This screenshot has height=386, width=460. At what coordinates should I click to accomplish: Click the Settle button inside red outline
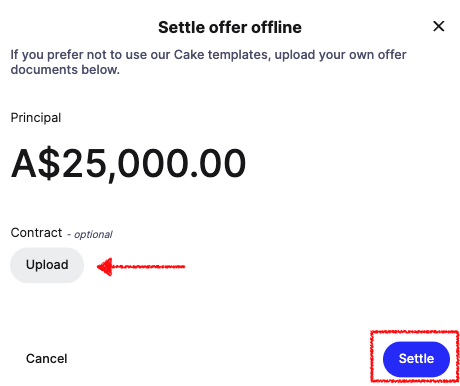coord(416,359)
